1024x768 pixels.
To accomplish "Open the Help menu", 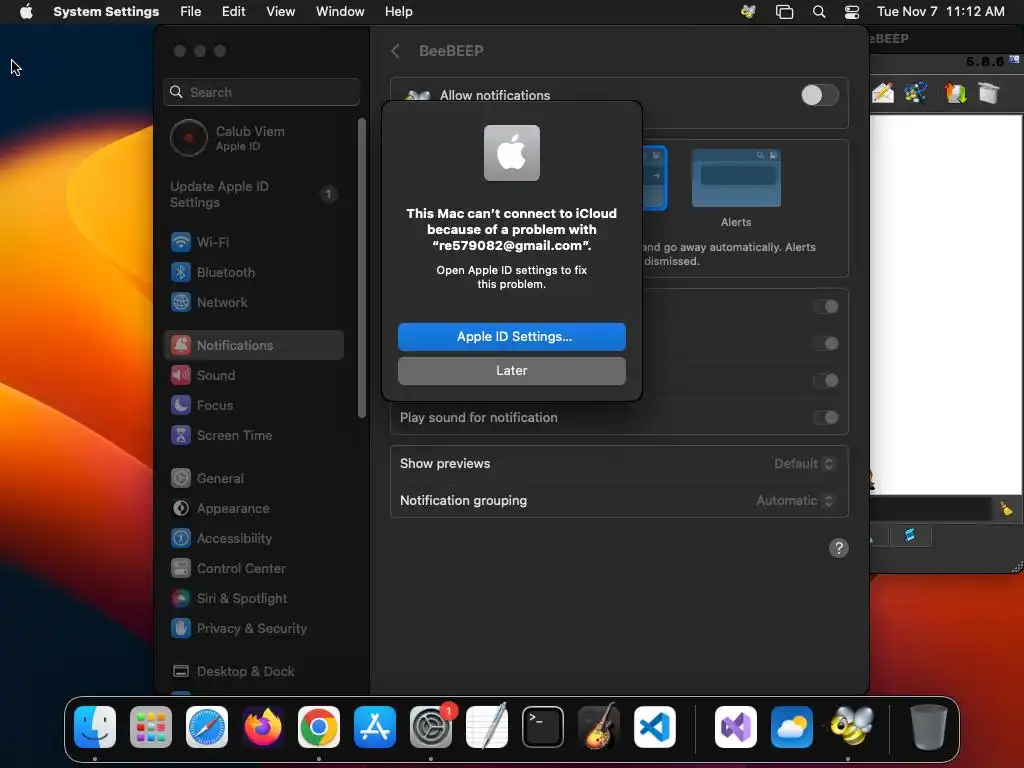I will pos(398,12).
